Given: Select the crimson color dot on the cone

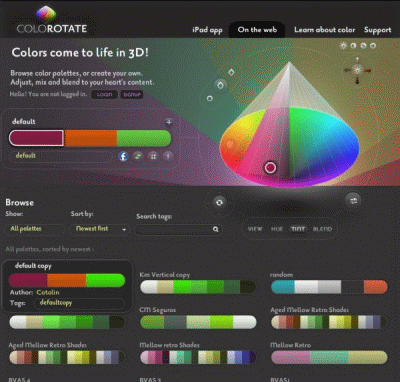Looking at the screenshot, I should point(270,167).
